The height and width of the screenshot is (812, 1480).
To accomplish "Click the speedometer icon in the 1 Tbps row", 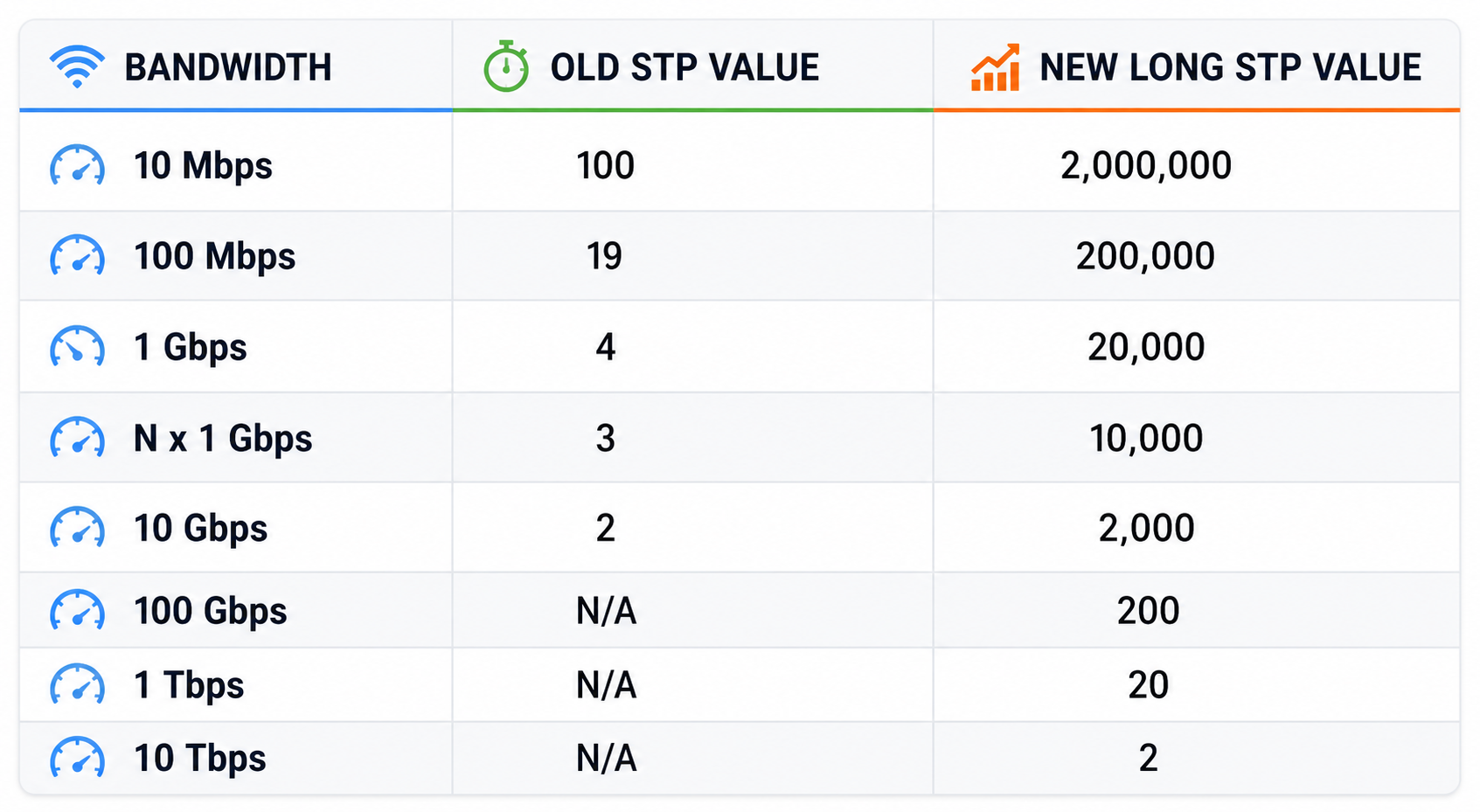I will pyautogui.click(x=77, y=685).
